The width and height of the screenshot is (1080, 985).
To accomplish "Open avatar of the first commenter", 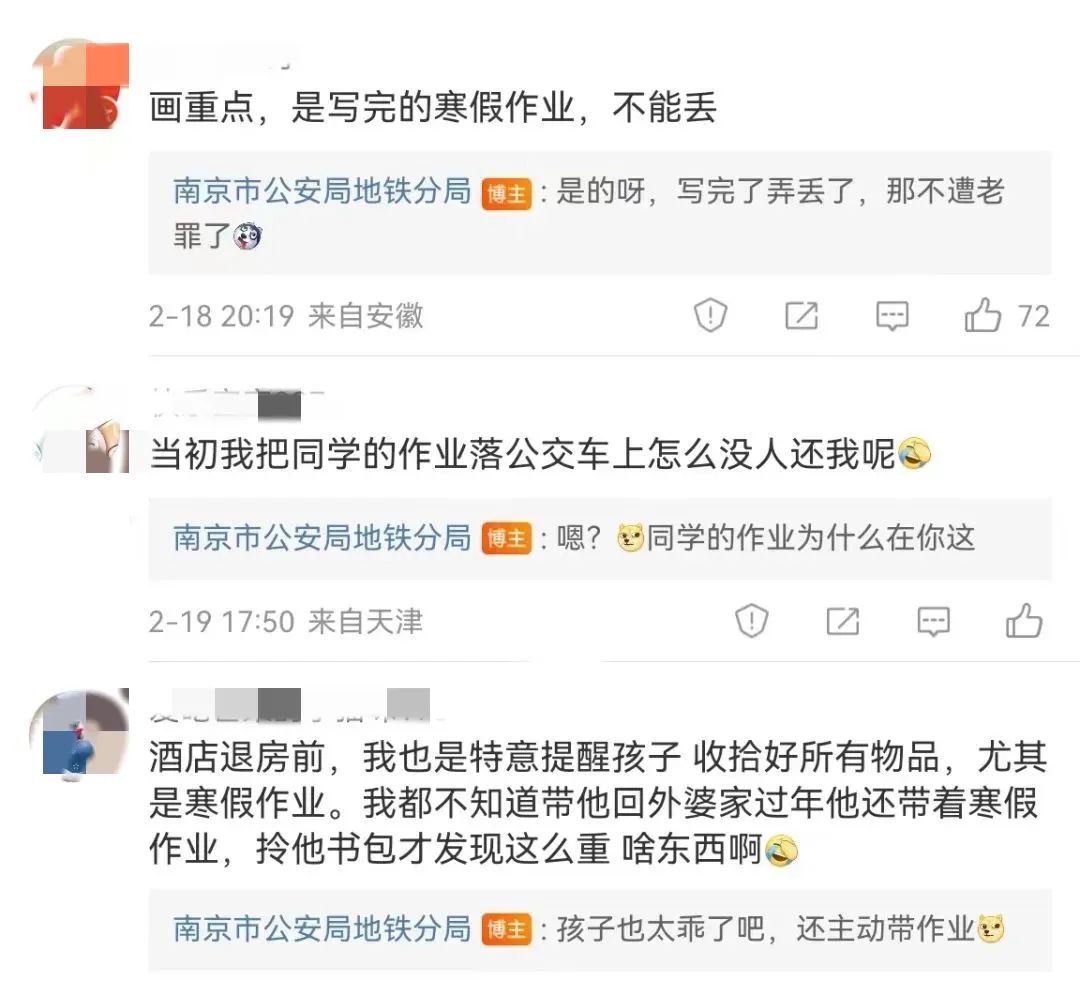I will click(80, 84).
